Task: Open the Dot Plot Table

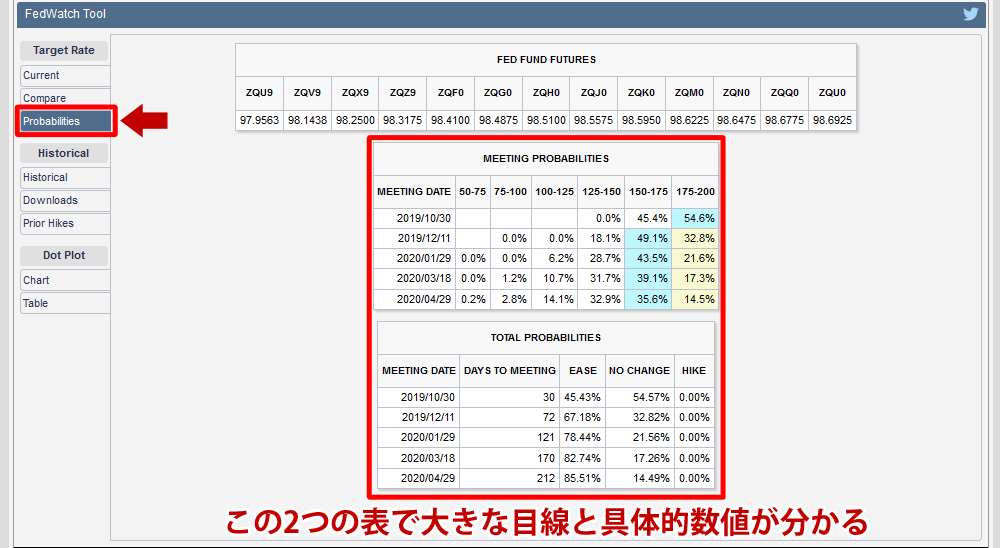Action: pos(64,304)
